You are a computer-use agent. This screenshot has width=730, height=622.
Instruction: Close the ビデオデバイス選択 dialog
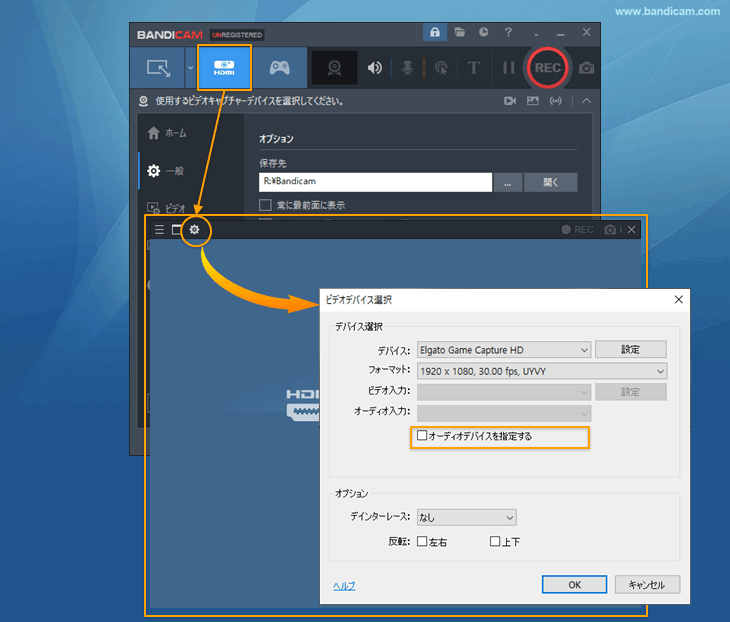(x=679, y=299)
